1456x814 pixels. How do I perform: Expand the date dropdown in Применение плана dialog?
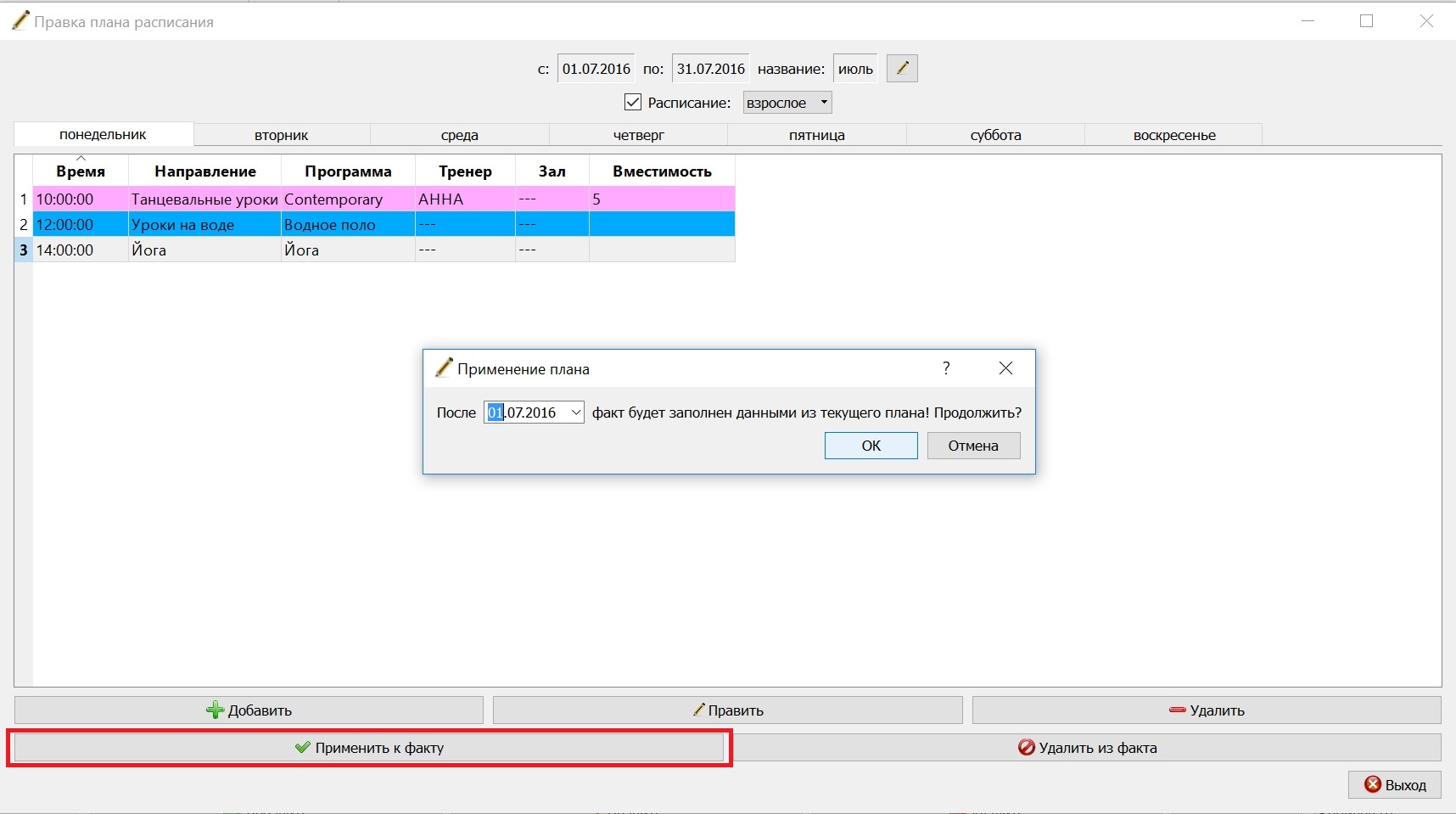coord(576,413)
